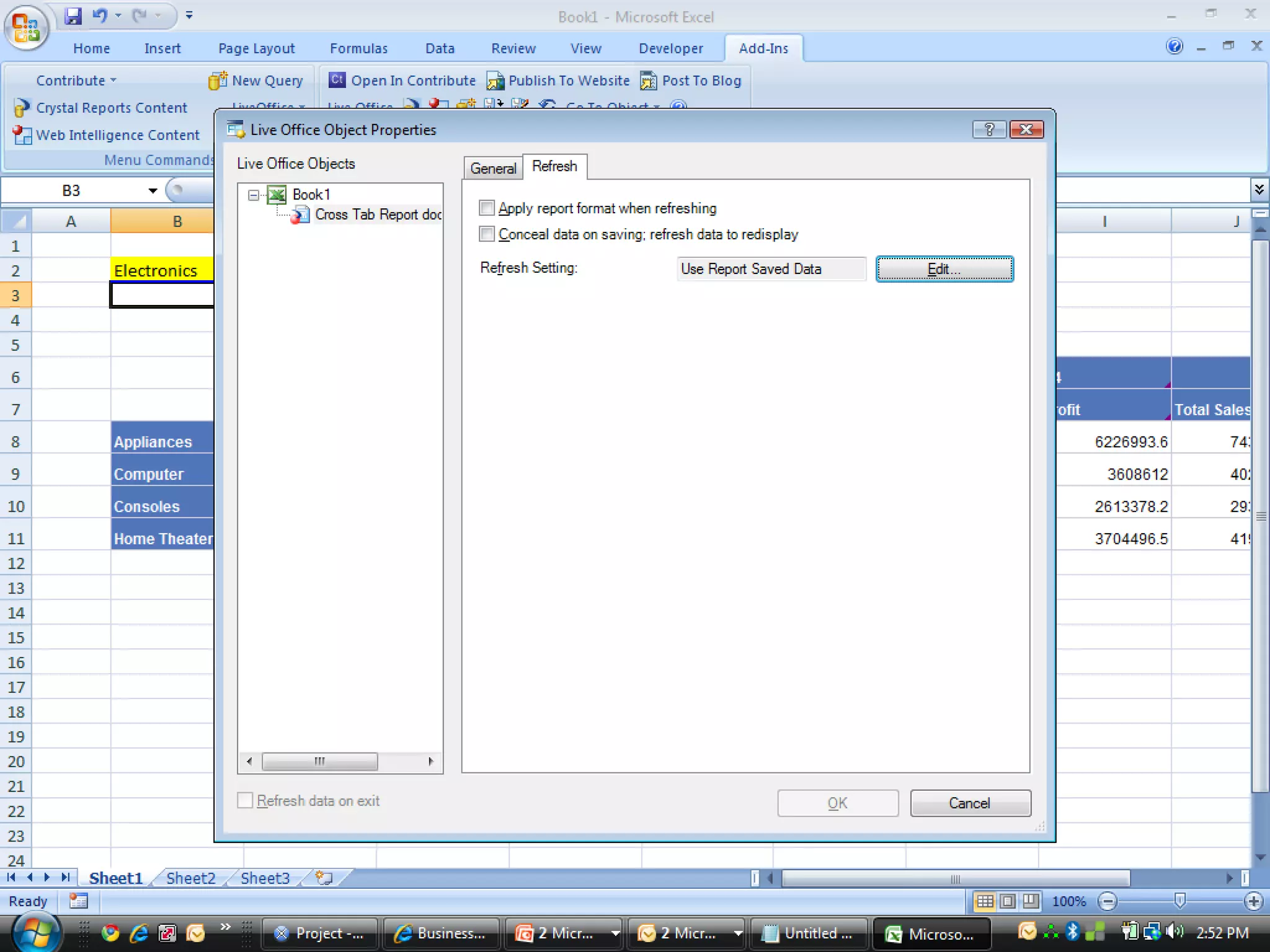Open the Formulas ribbon tab
Viewport: 1270px width, 952px height.
coord(358,48)
